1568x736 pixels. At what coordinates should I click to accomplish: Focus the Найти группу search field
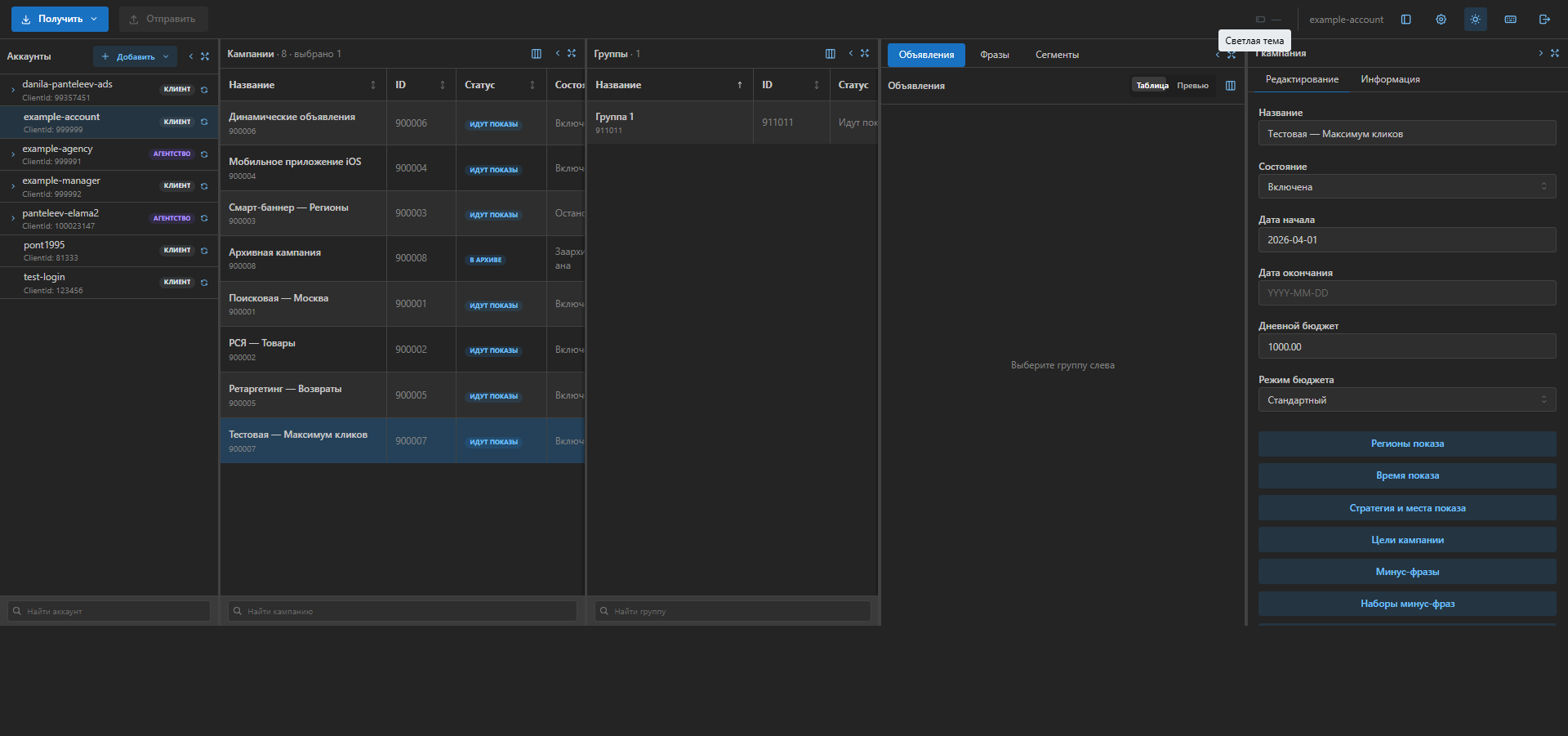click(x=733, y=611)
